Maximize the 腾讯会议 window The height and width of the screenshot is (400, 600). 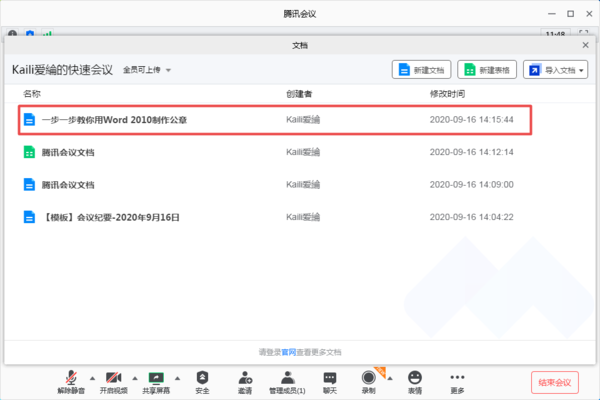pyautogui.click(x=571, y=14)
